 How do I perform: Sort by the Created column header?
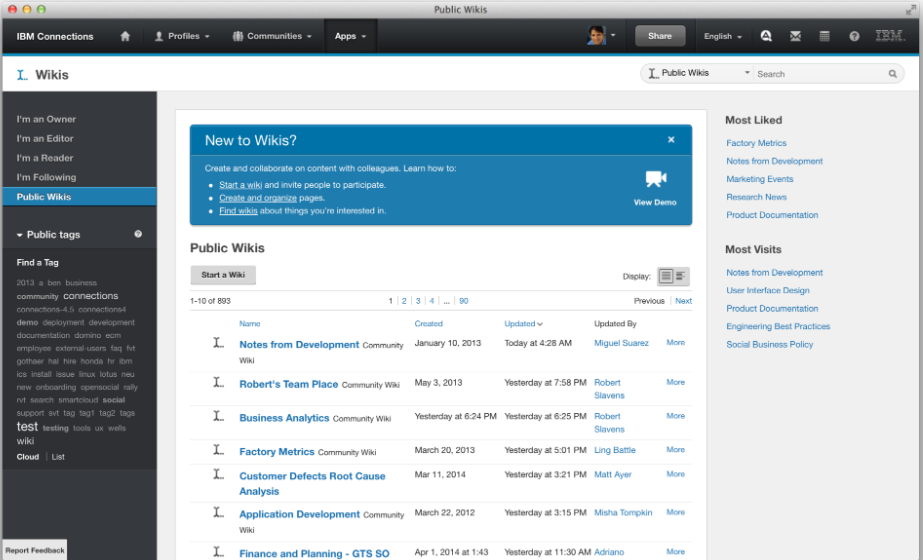pyautogui.click(x=429, y=324)
